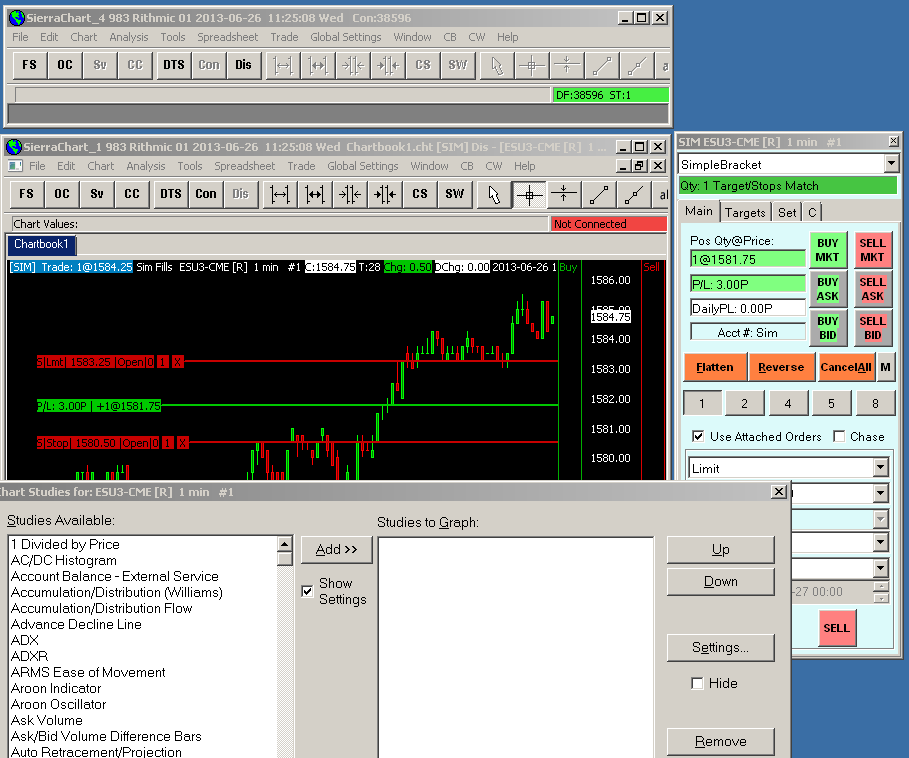
Task: Click the Dis toolbar button in SierraChart_4
Action: [243, 65]
